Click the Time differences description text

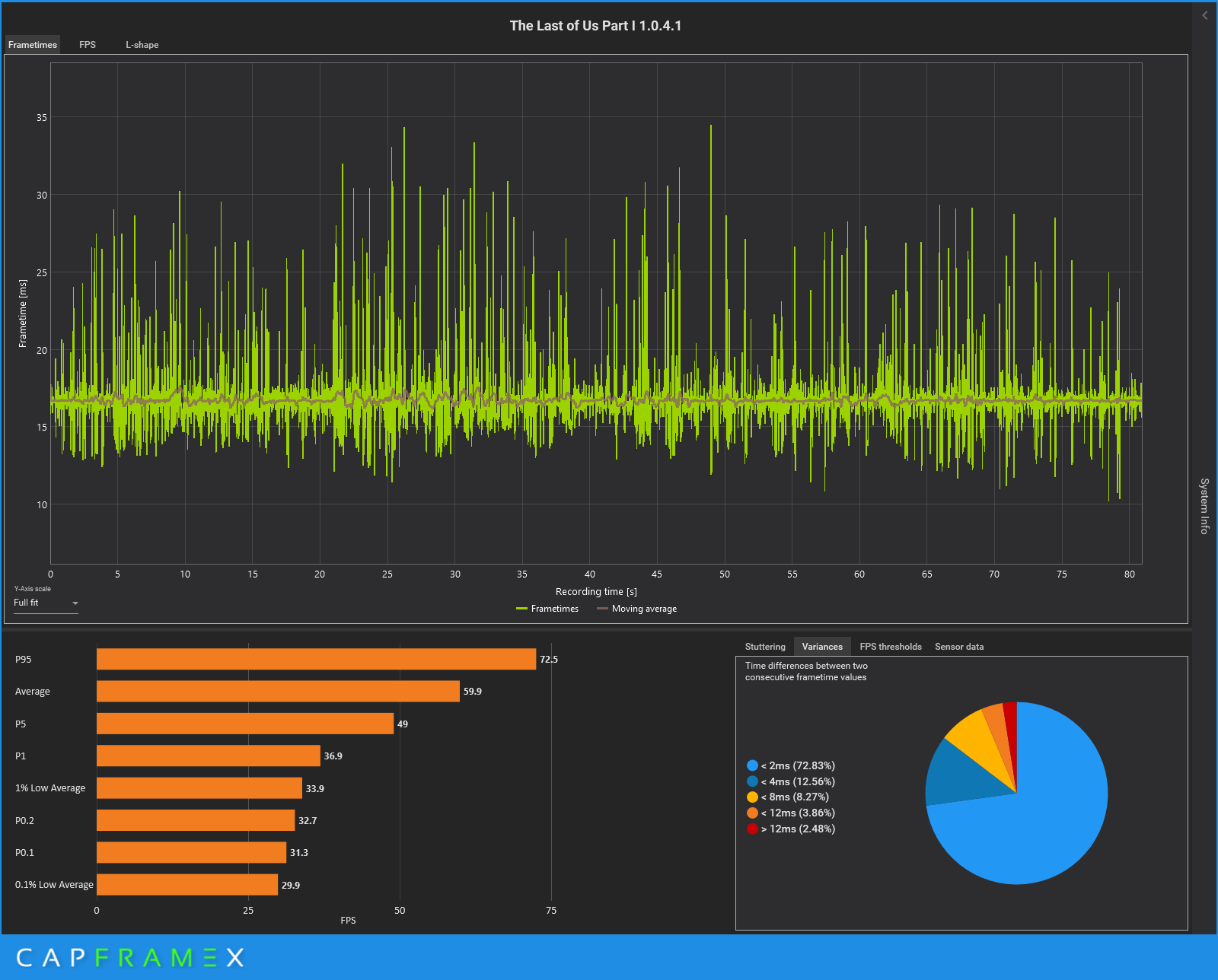point(806,671)
